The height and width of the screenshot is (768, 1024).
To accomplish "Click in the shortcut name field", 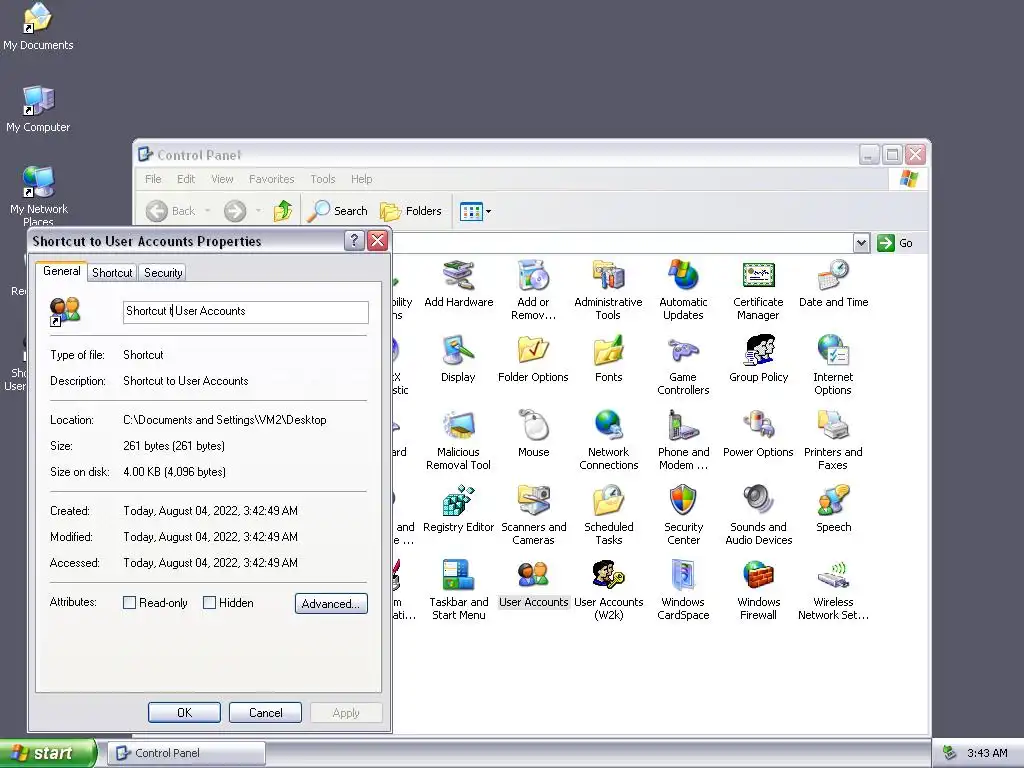I will tap(246, 312).
